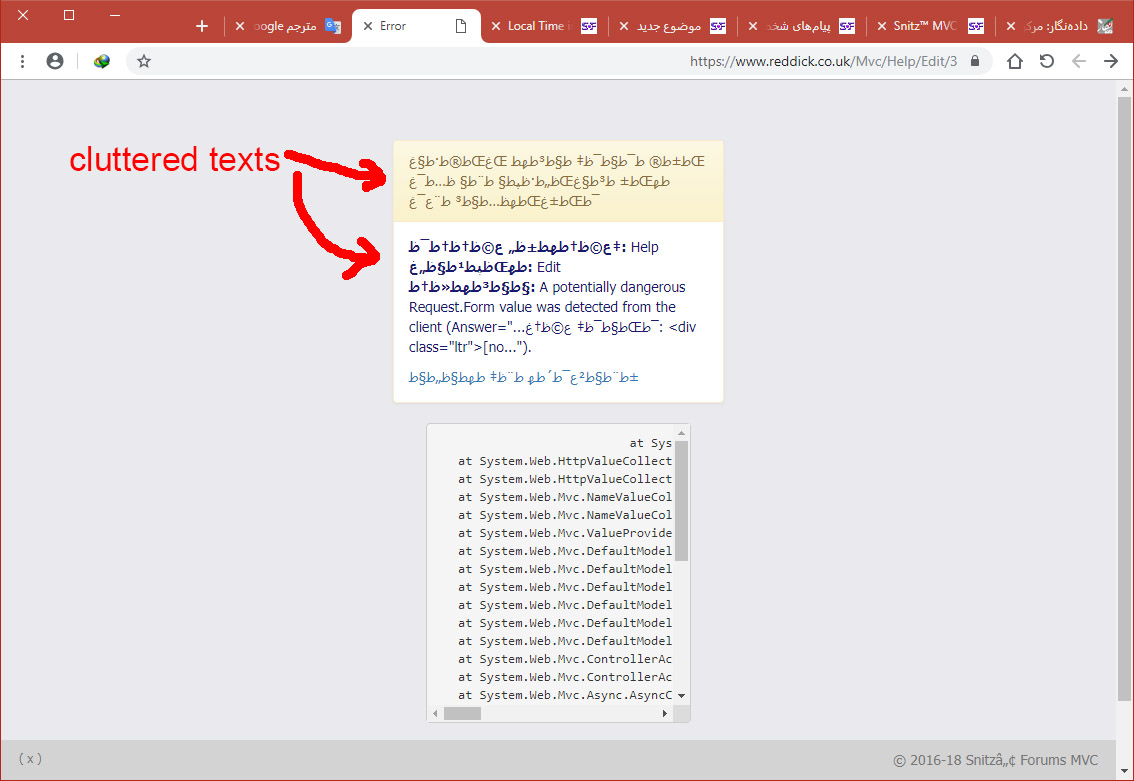Viewport: 1134px width, 781px height.
Task: Close the Error tab
Action: pyautogui.click(x=367, y=26)
